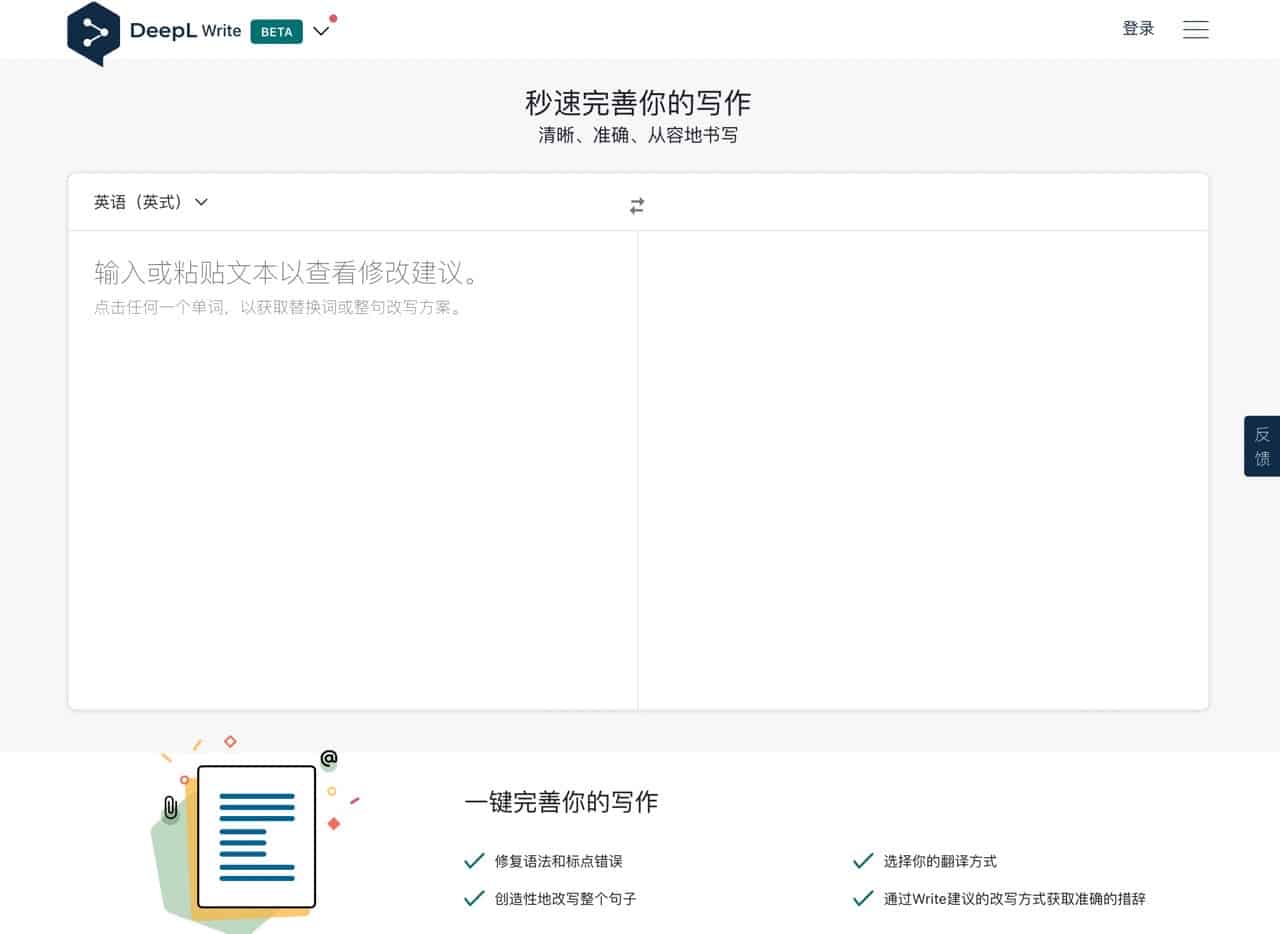Click the checkmark beside 修复语法和标点错误

point(473,860)
